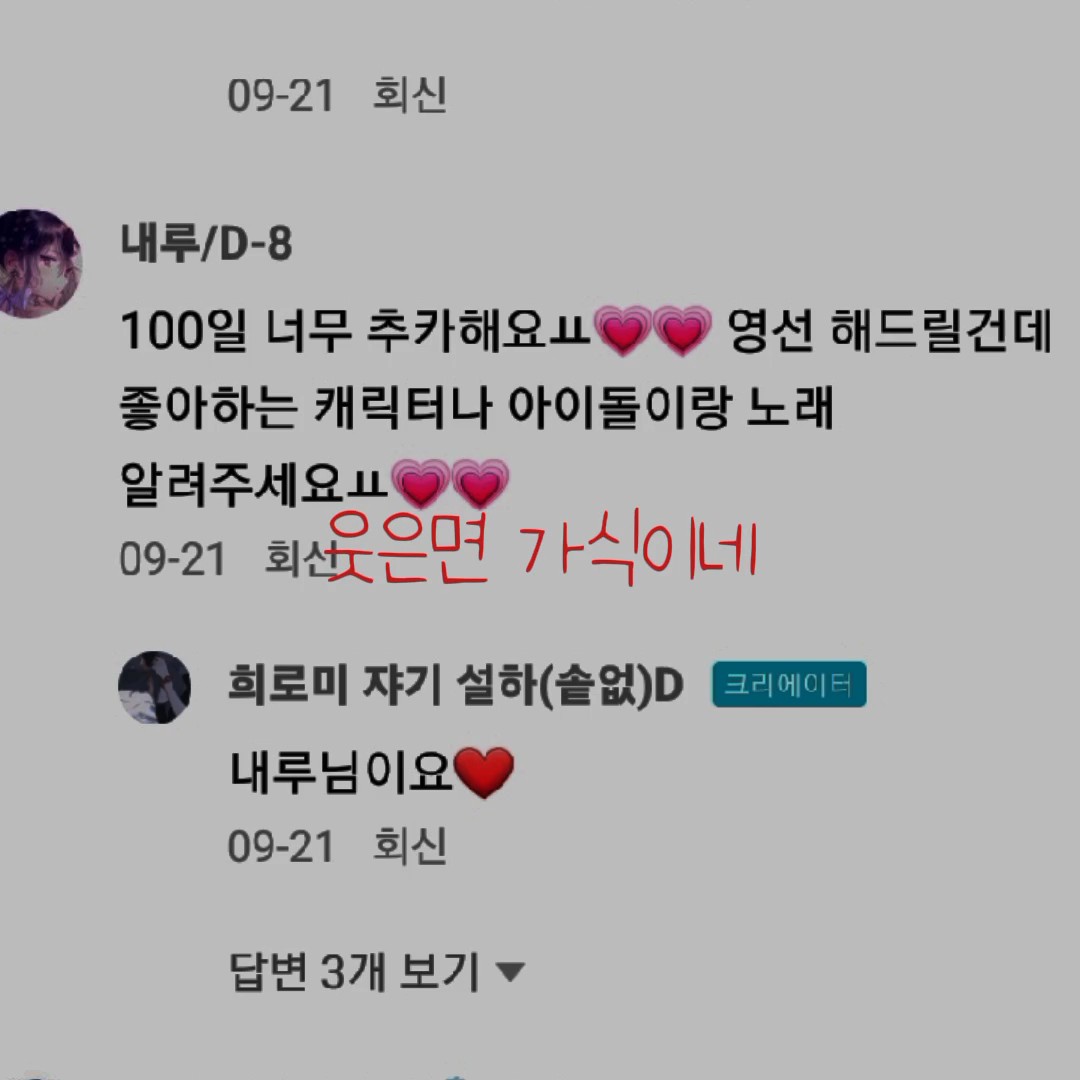Tap the topmost 회신 link above 내루/D-8
The width and height of the screenshot is (1080, 1080).
point(410,94)
